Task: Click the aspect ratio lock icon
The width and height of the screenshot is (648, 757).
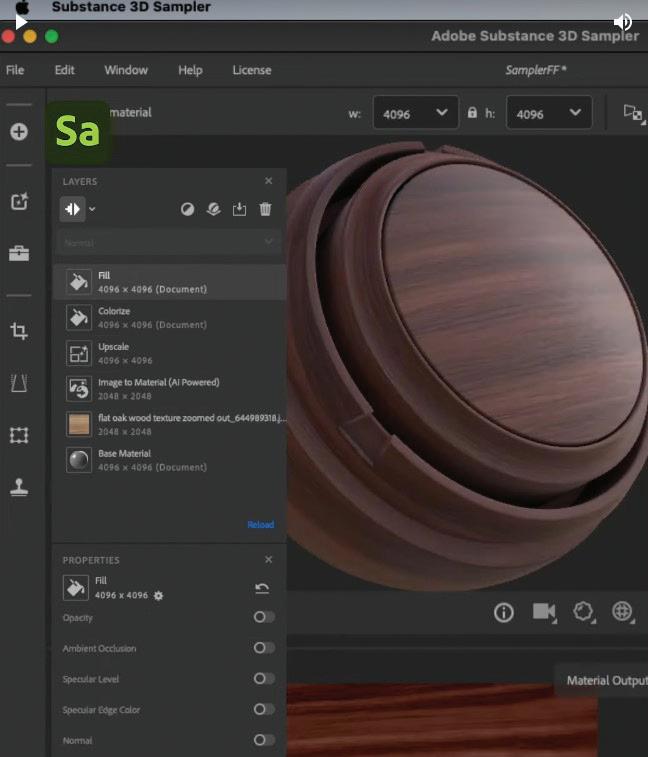Action: coord(472,112)
